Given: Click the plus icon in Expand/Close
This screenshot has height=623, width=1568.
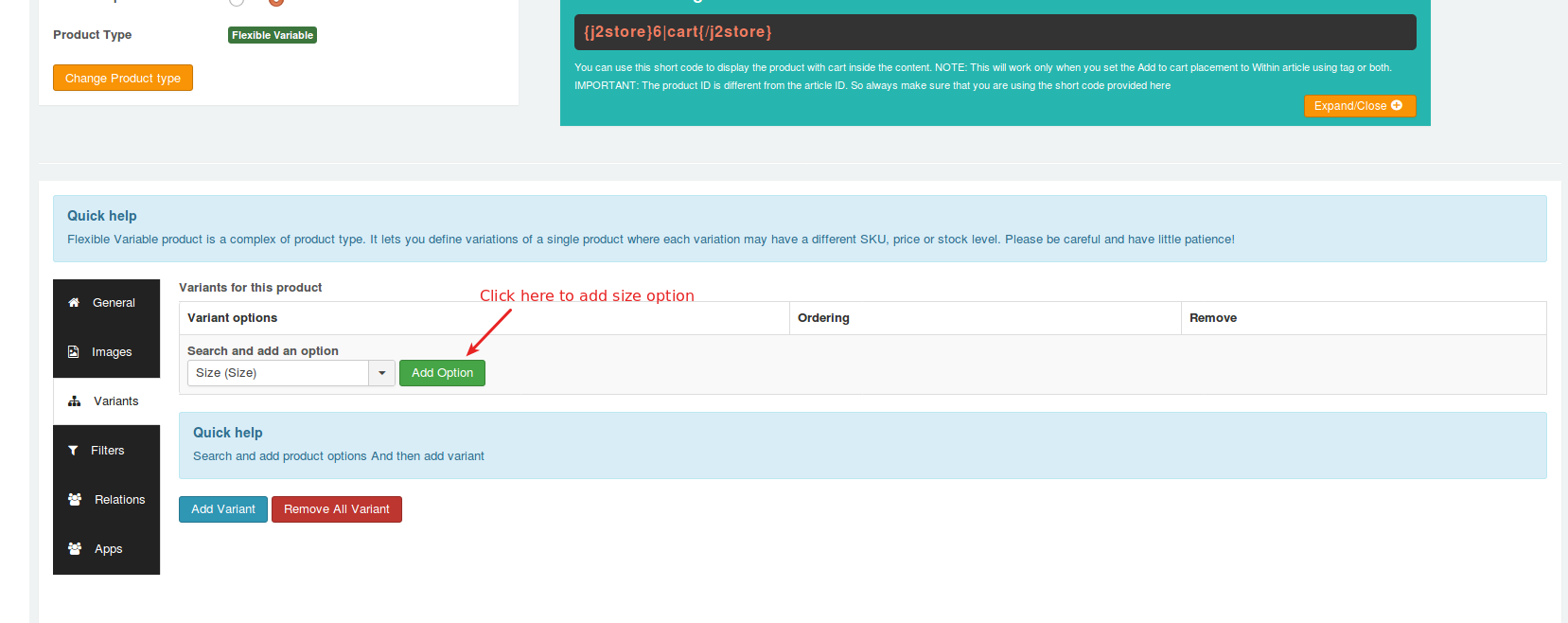Looking at the screenshot, I should [x=1397, y=105].
